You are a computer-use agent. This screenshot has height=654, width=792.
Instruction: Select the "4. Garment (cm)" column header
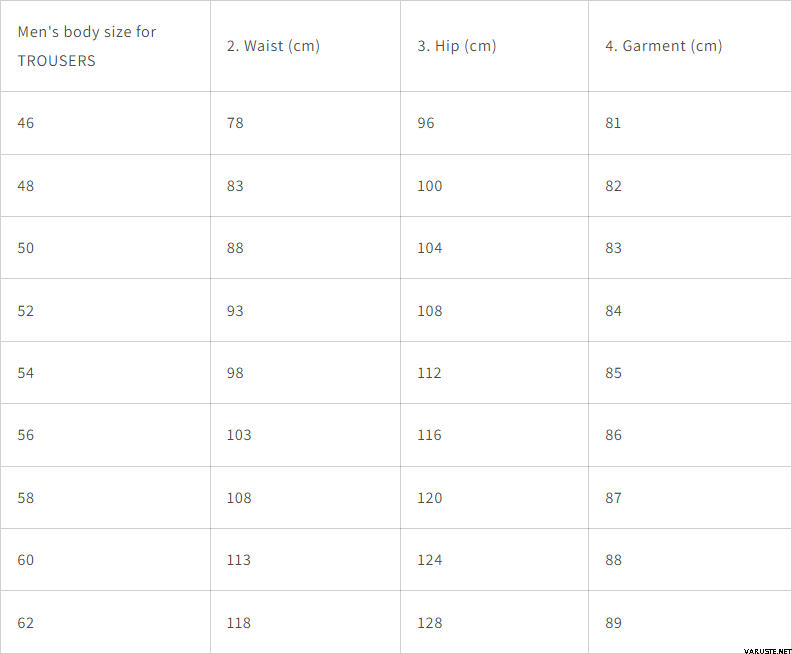coord(664,46)
